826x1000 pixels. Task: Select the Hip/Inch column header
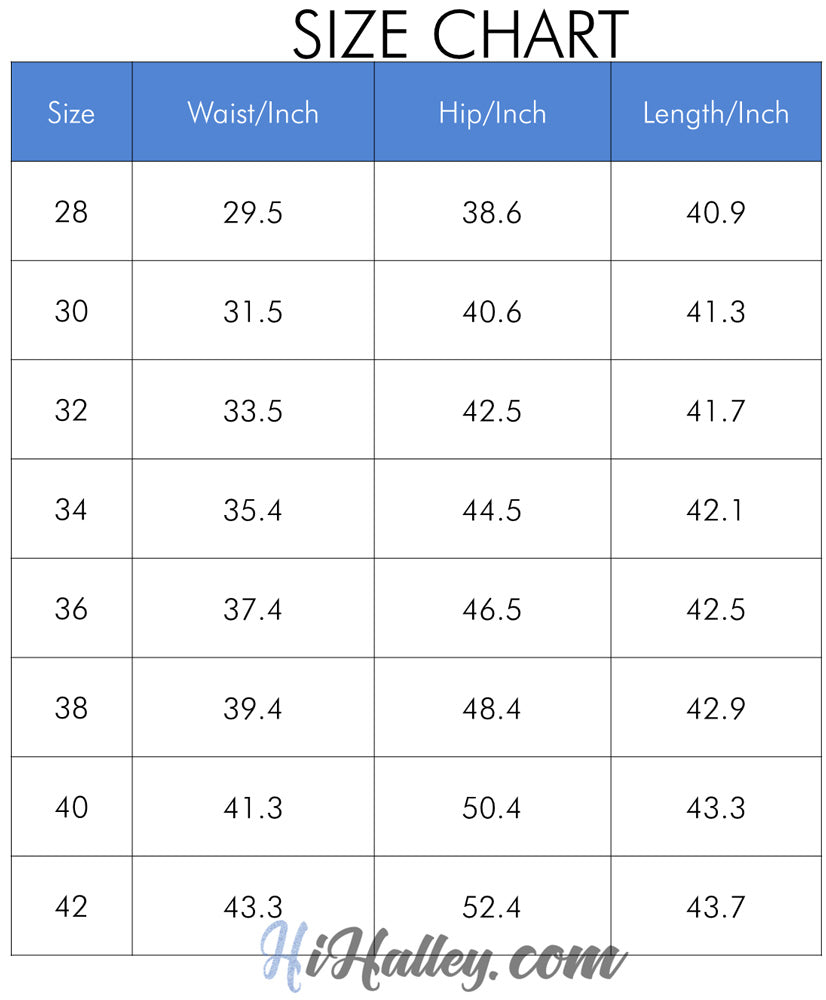pyautogui.click(x=492, y=113)
